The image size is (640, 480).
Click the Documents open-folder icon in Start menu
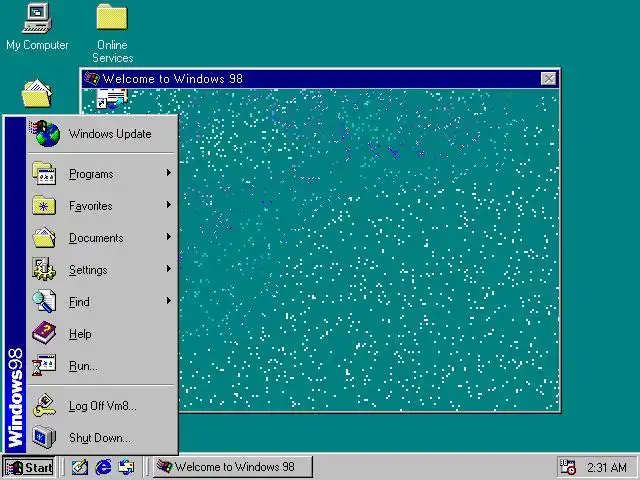point(44,237)
